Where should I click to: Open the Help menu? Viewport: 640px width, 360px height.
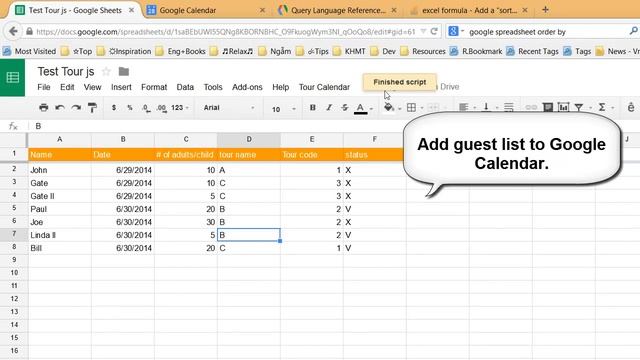click(280, 87)
